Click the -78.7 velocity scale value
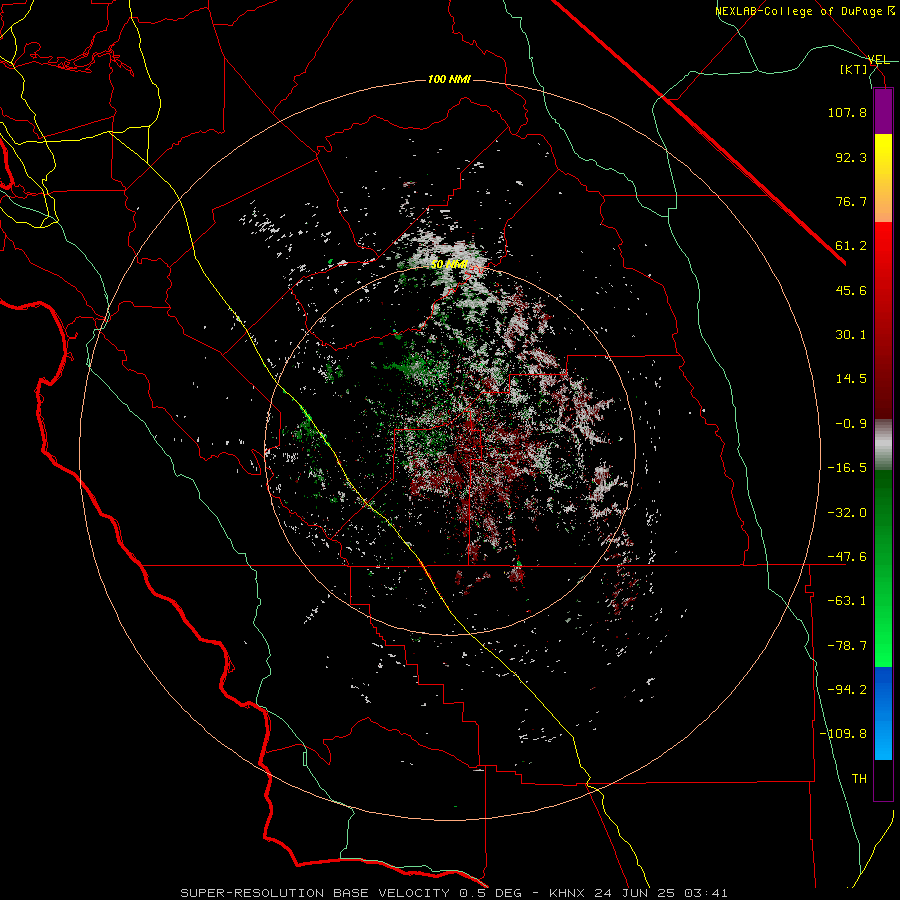Viewport: 900px width, 900px height. coord(847,646)
